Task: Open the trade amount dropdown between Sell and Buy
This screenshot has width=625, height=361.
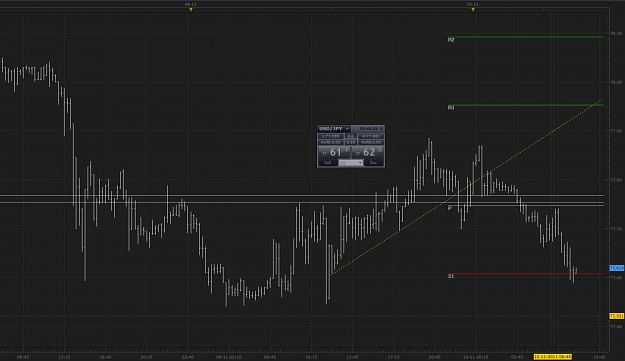Action: [x=351, y=163]
